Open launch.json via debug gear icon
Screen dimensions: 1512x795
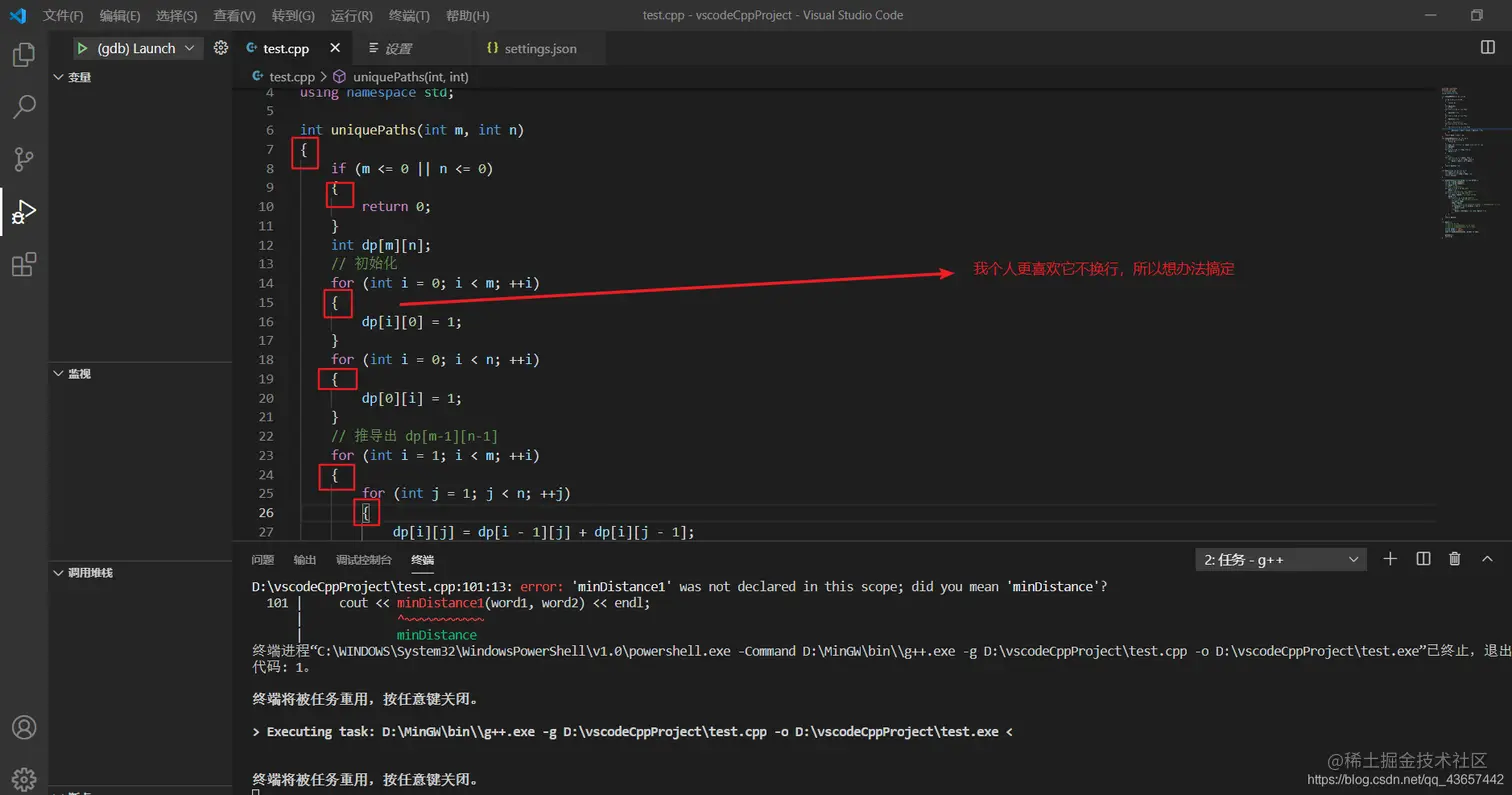pyautogui.click(x=221, y=48)
